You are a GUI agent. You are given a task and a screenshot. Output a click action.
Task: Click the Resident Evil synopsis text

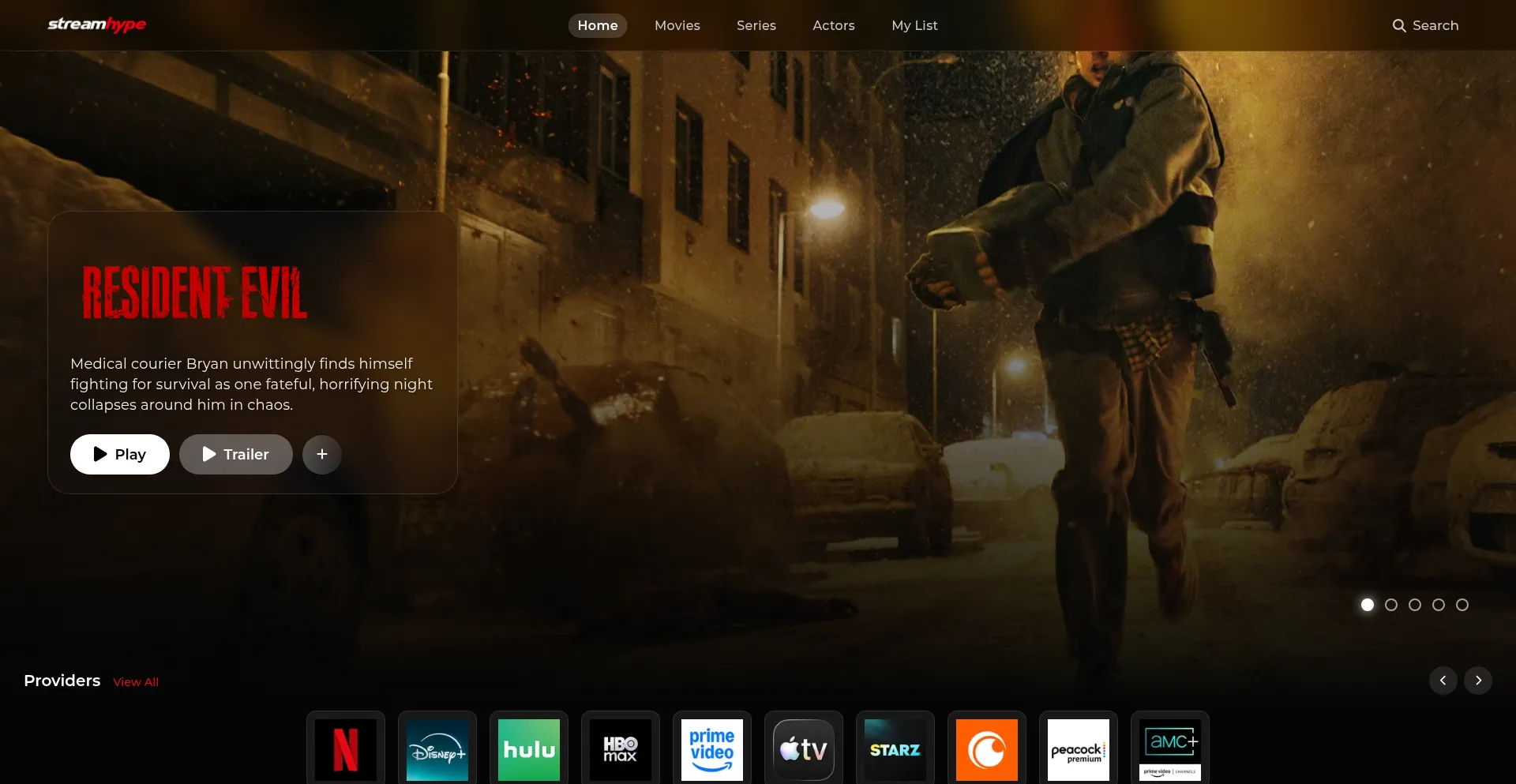[252, 384]
